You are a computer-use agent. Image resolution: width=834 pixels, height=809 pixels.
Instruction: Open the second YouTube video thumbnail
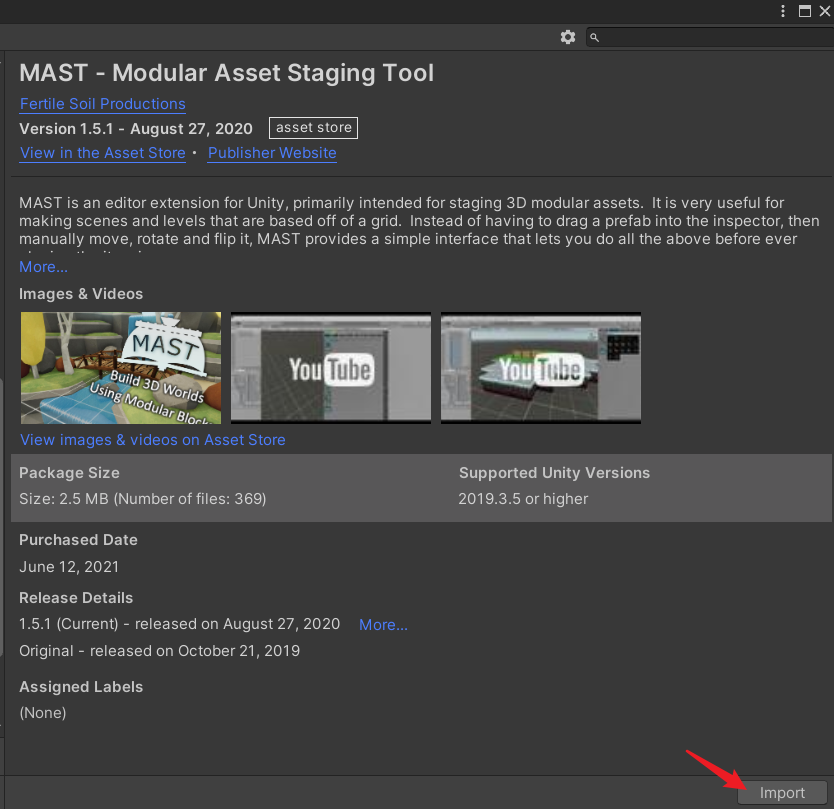[x=331, y=368]
